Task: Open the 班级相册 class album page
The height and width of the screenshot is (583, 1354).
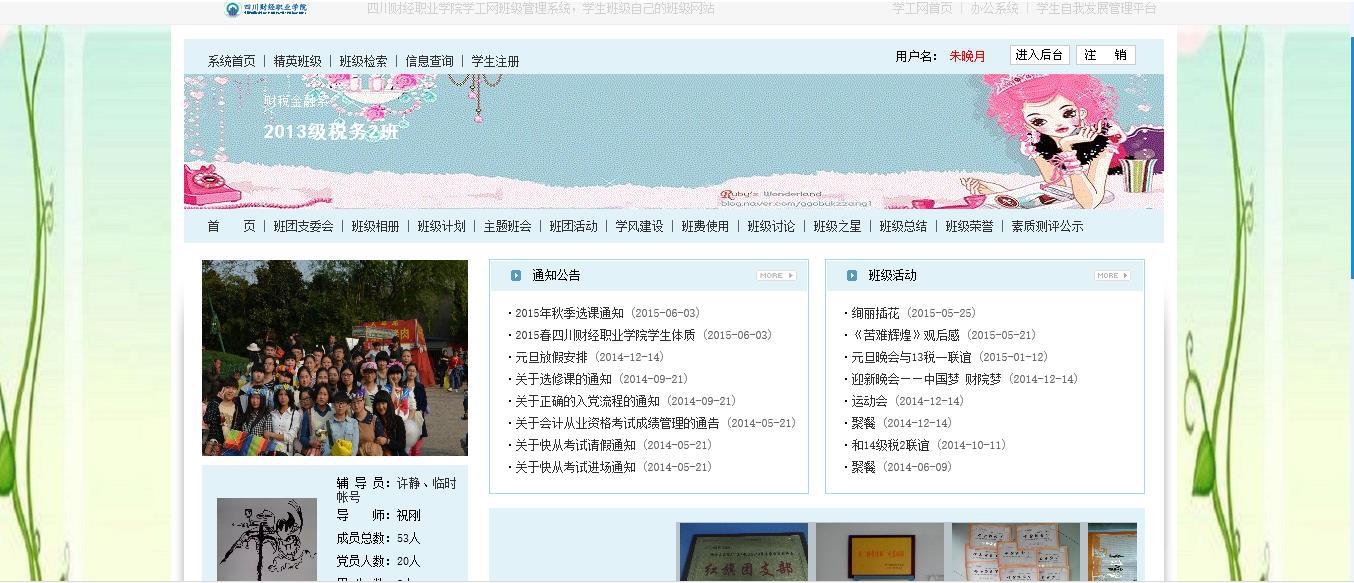Action: coord(375,226)
